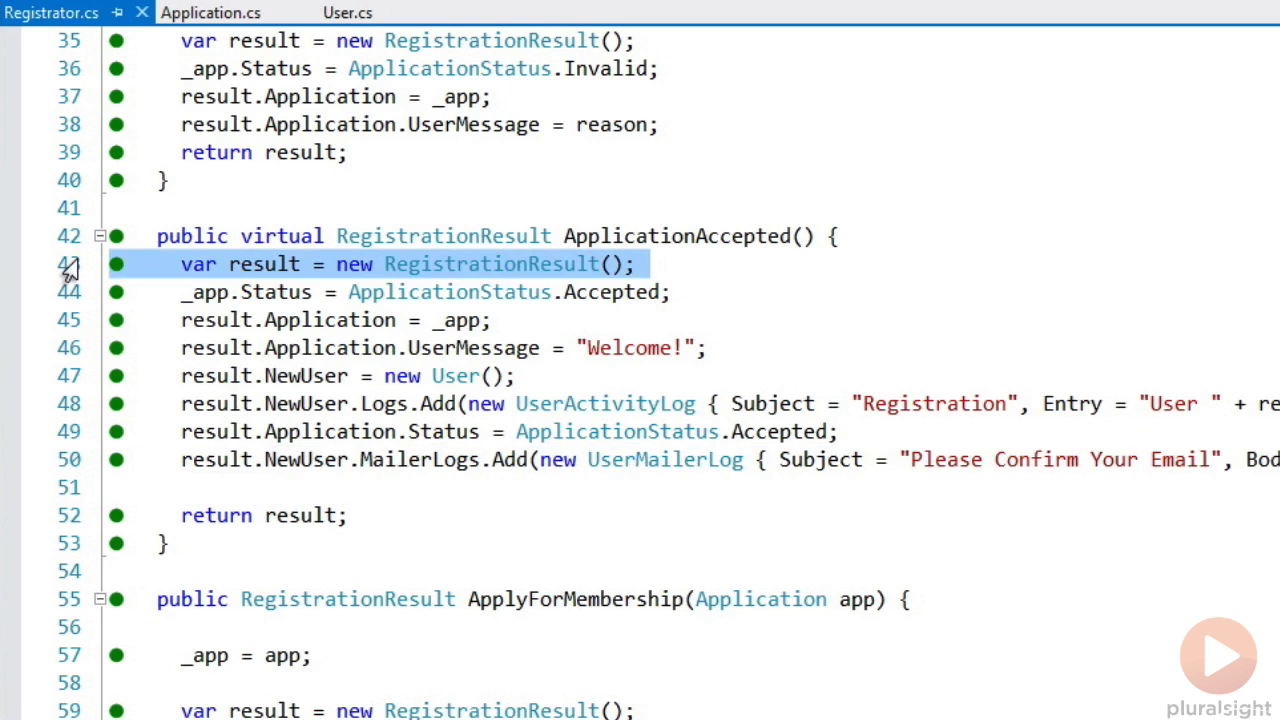This screenshot has height=720, width=1280.
Task: Click the green coverage dot on line 48
Action: click(x=117, y=404)
